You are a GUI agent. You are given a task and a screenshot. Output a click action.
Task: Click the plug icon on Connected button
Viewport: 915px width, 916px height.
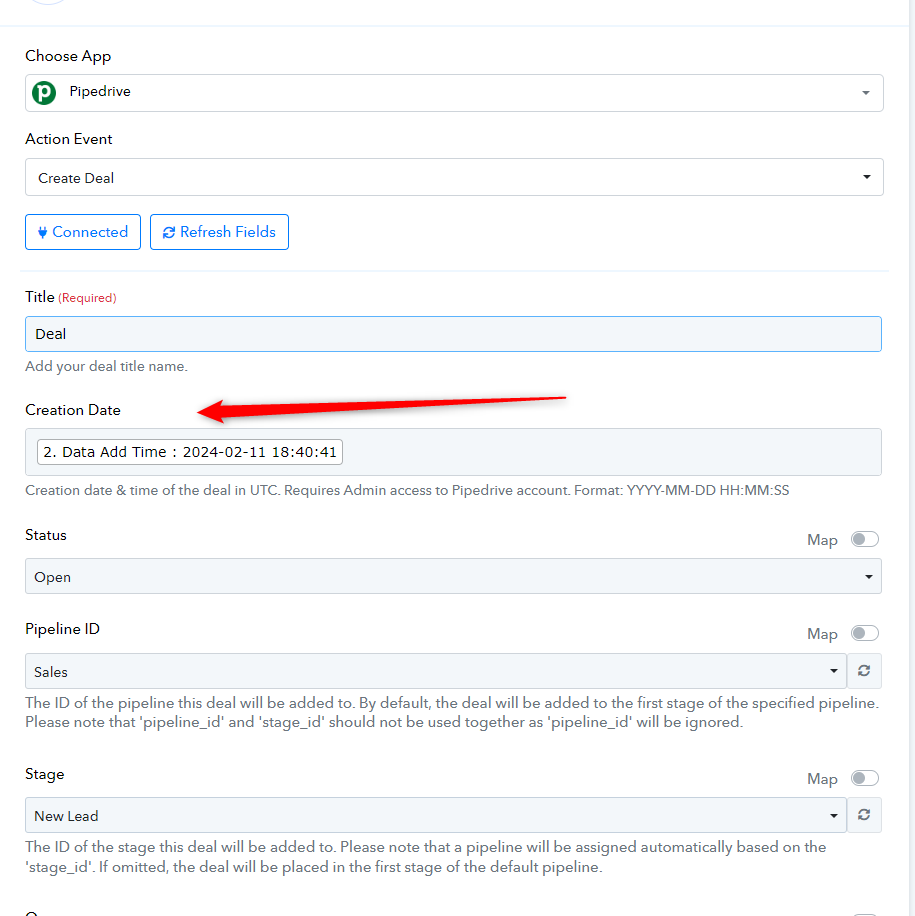pyautogui.click(x=43, y=232)
